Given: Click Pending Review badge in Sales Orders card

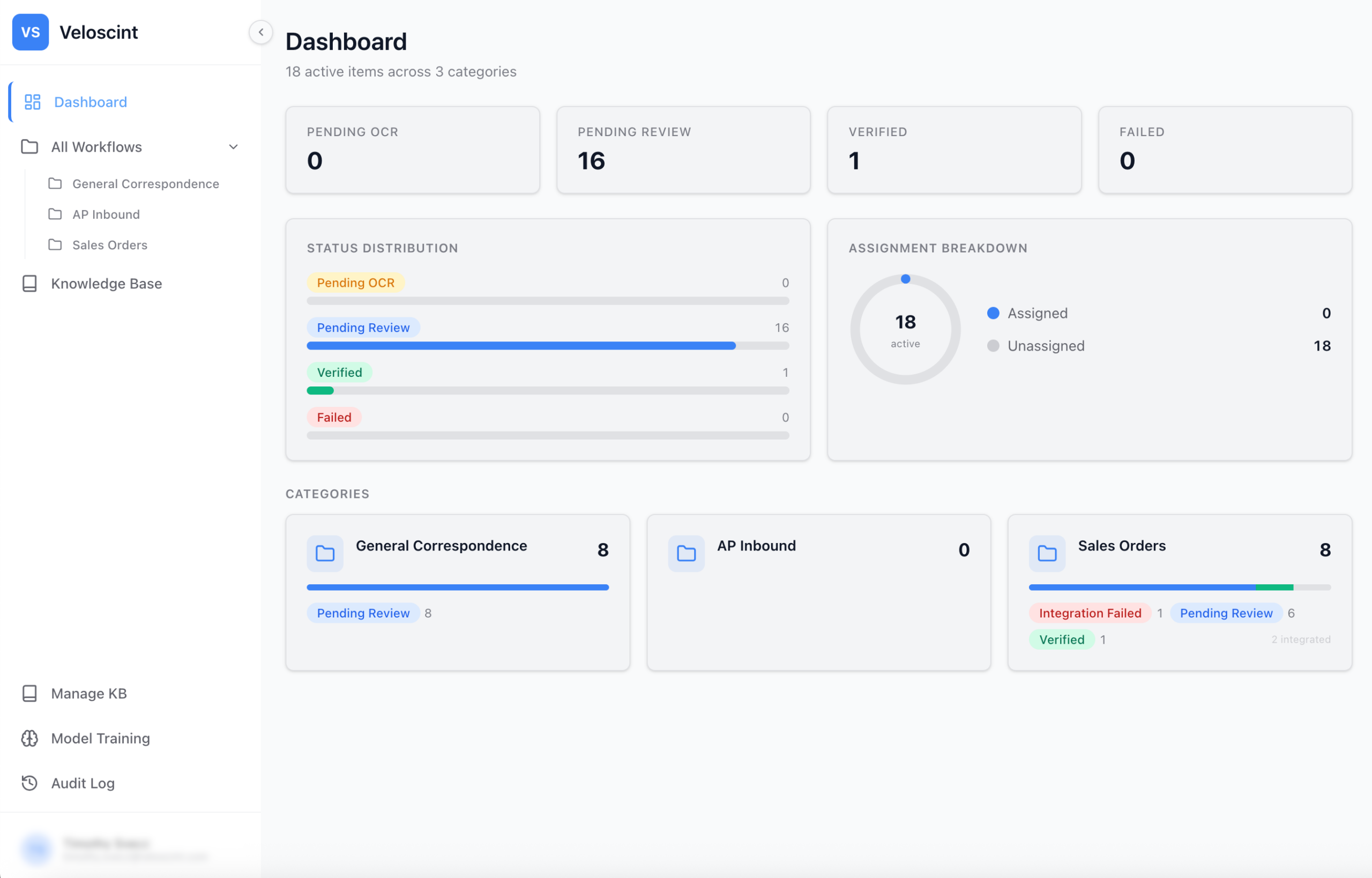Looking at the screenshot, I should [x=1226, y=613].
